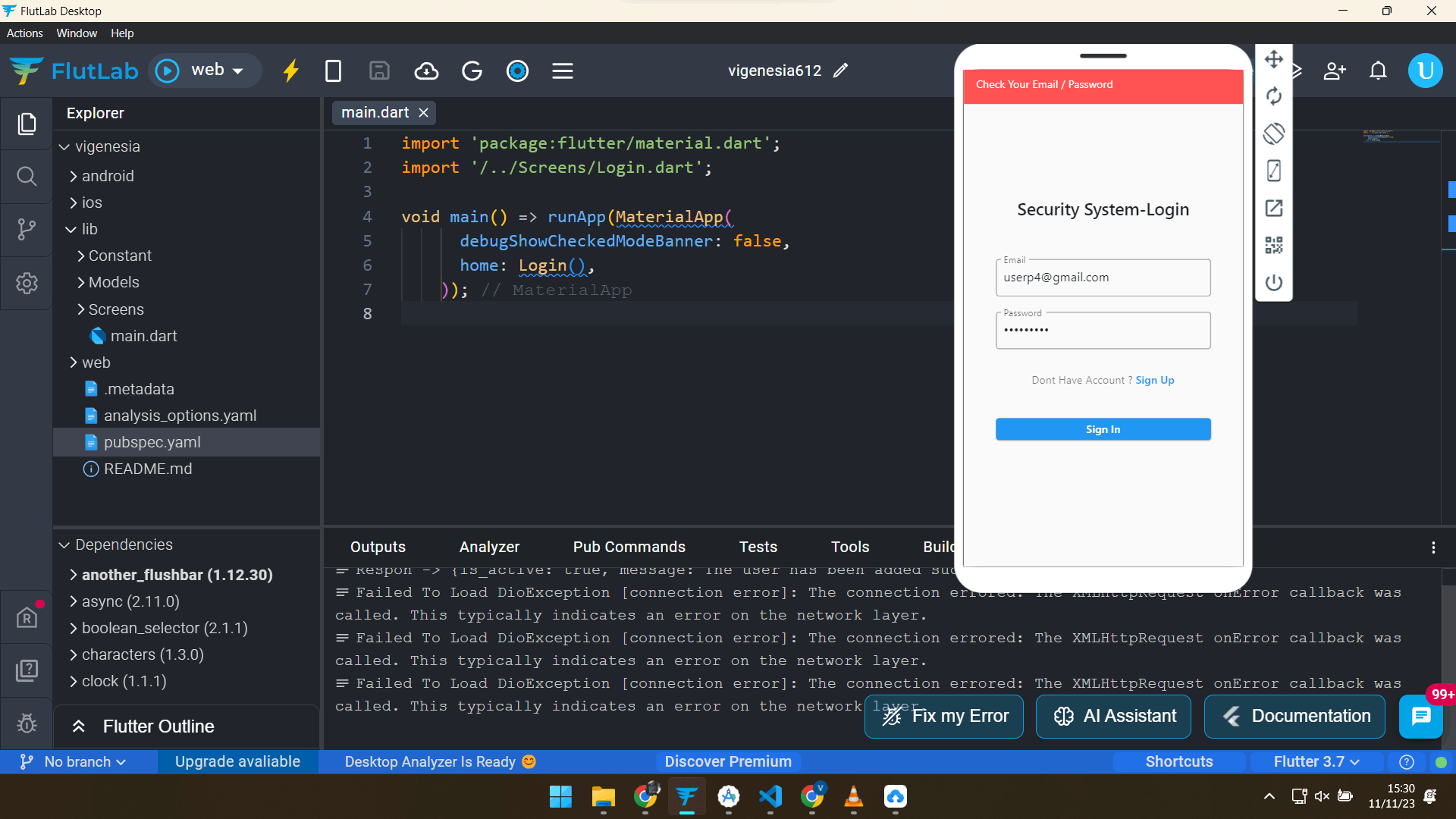Click the Sign Up link in the emulator
Viewport: 1456px width, 819px height.
[x=1154, y=380]
